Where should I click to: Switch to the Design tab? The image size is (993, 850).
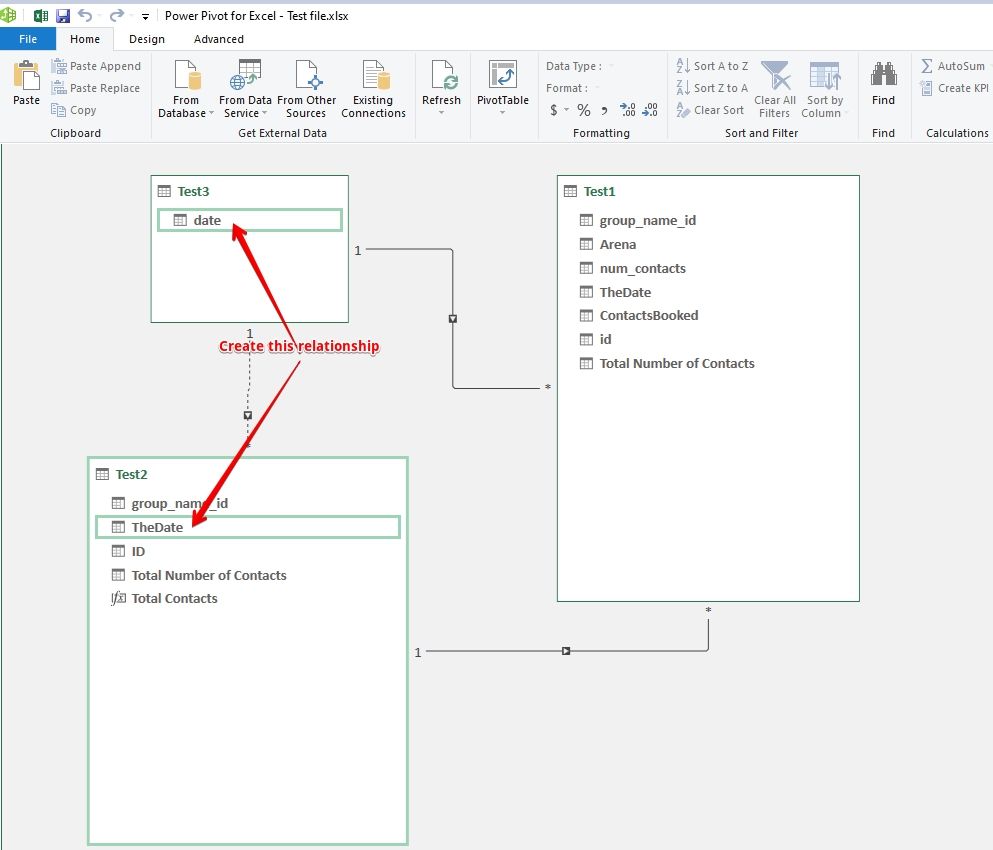click(x=147, y=39)
